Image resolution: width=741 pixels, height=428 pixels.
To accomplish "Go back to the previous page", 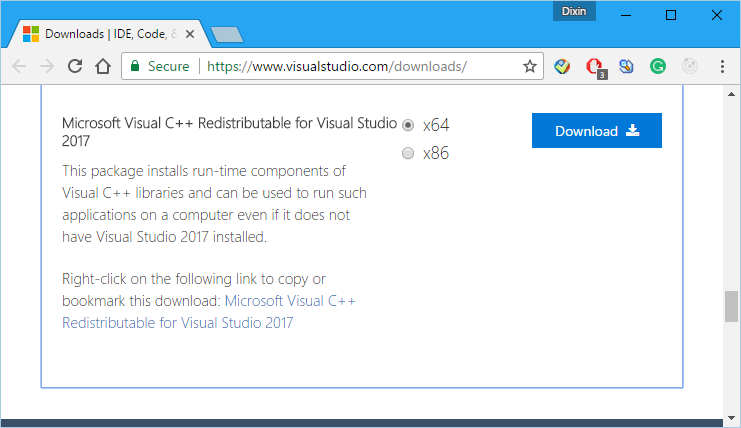I will click(x=19, y=66).
